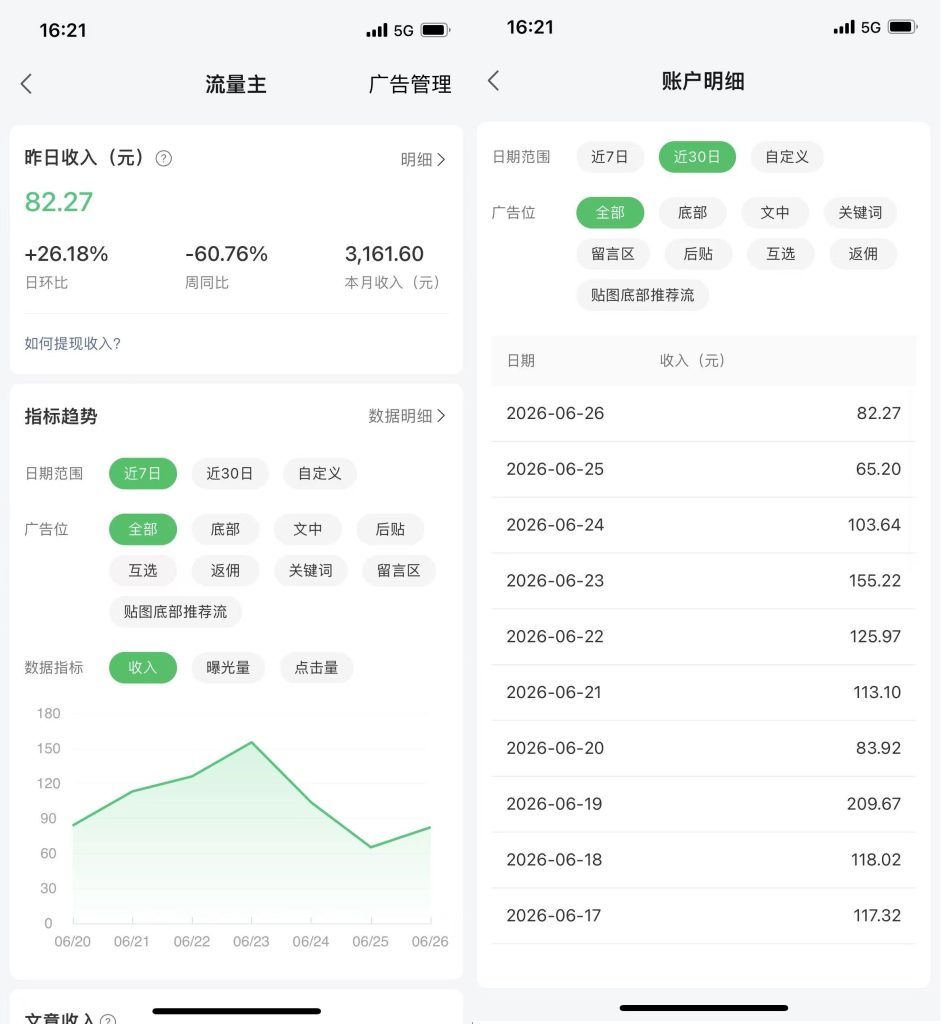
Task: Switch data metric to 收入
Action: pyautogui.click(x=142, y=667)
